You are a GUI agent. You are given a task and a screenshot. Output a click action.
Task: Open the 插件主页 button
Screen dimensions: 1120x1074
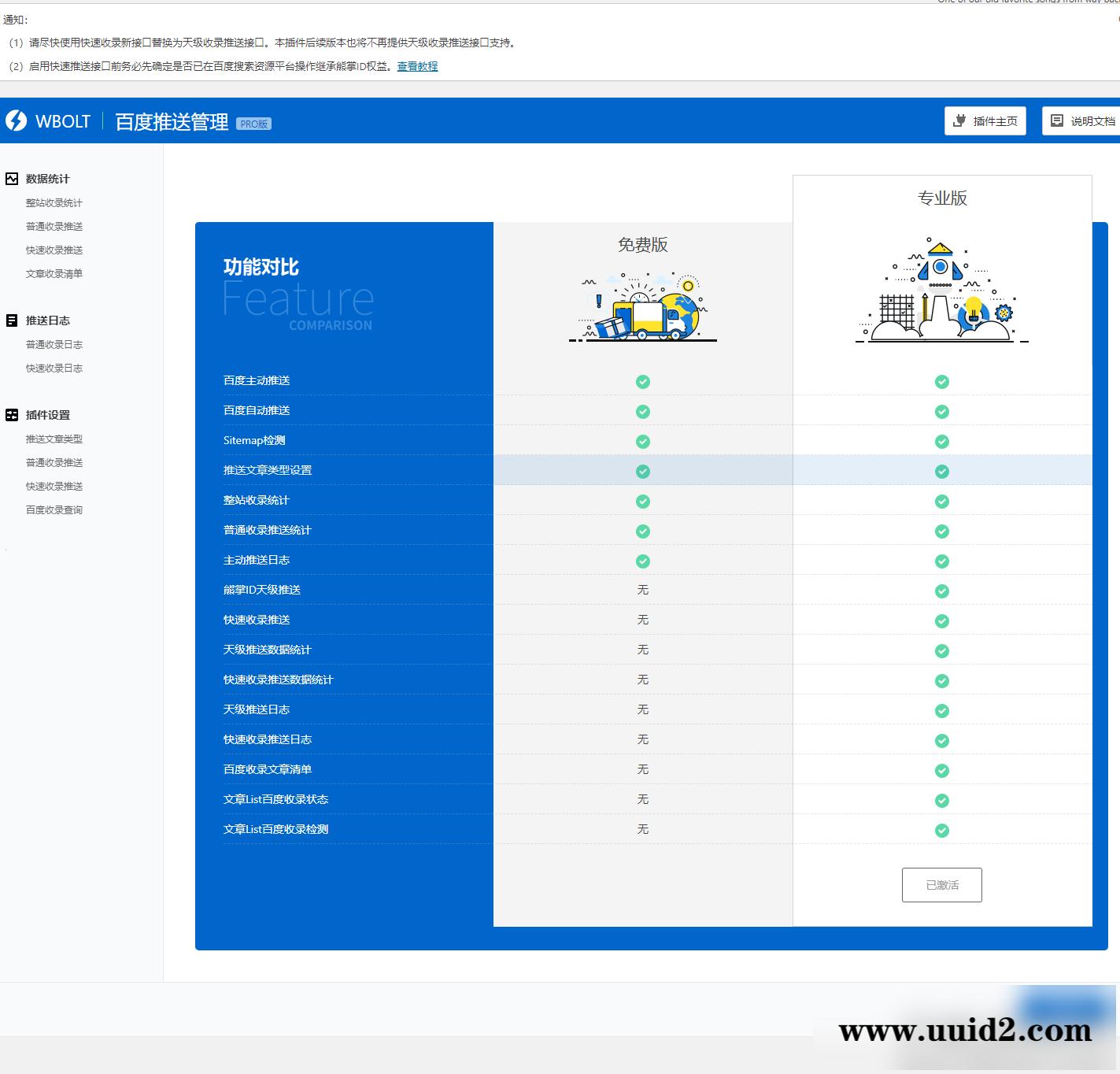[985, 121]
